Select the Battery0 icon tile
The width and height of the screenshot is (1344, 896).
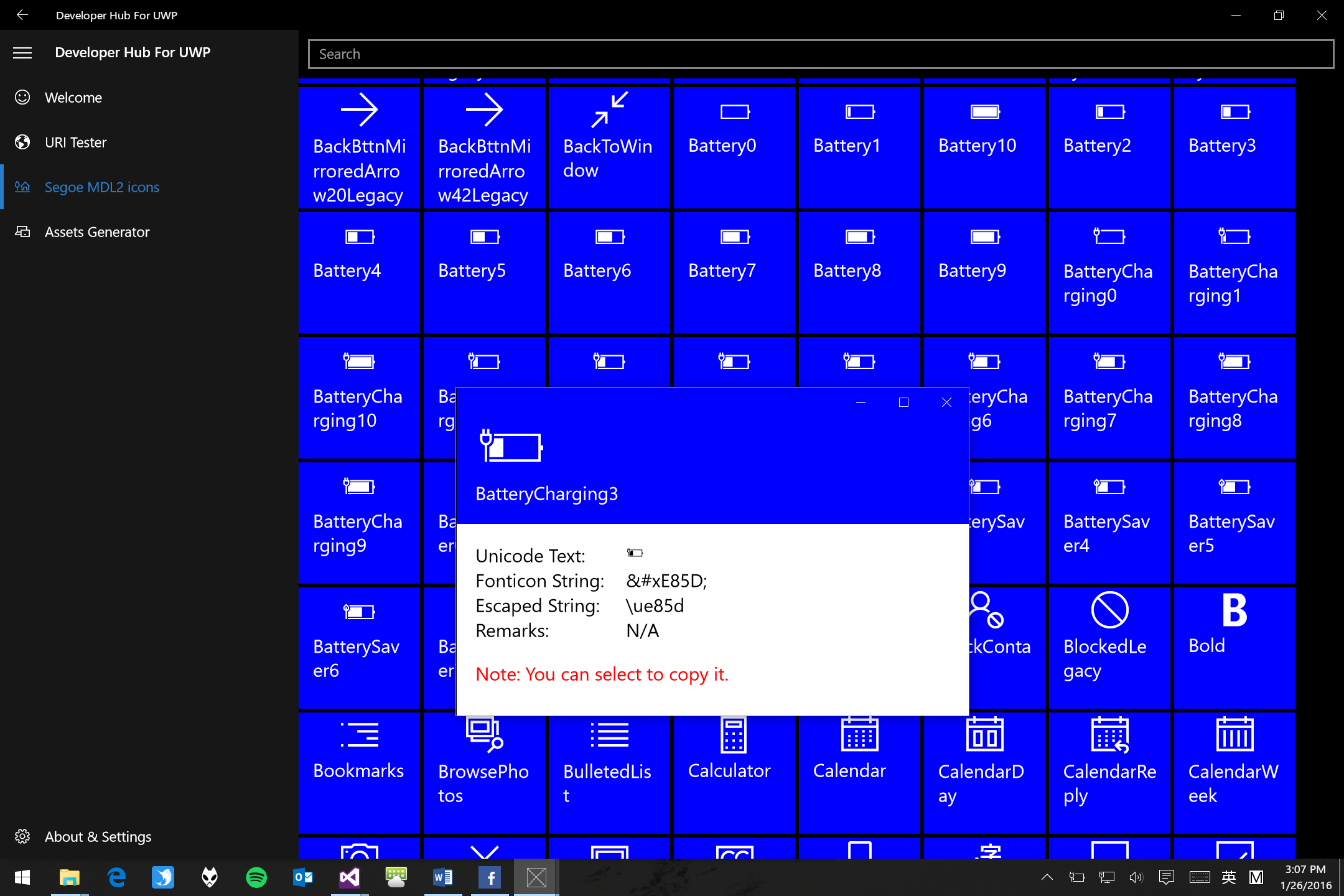734,147
